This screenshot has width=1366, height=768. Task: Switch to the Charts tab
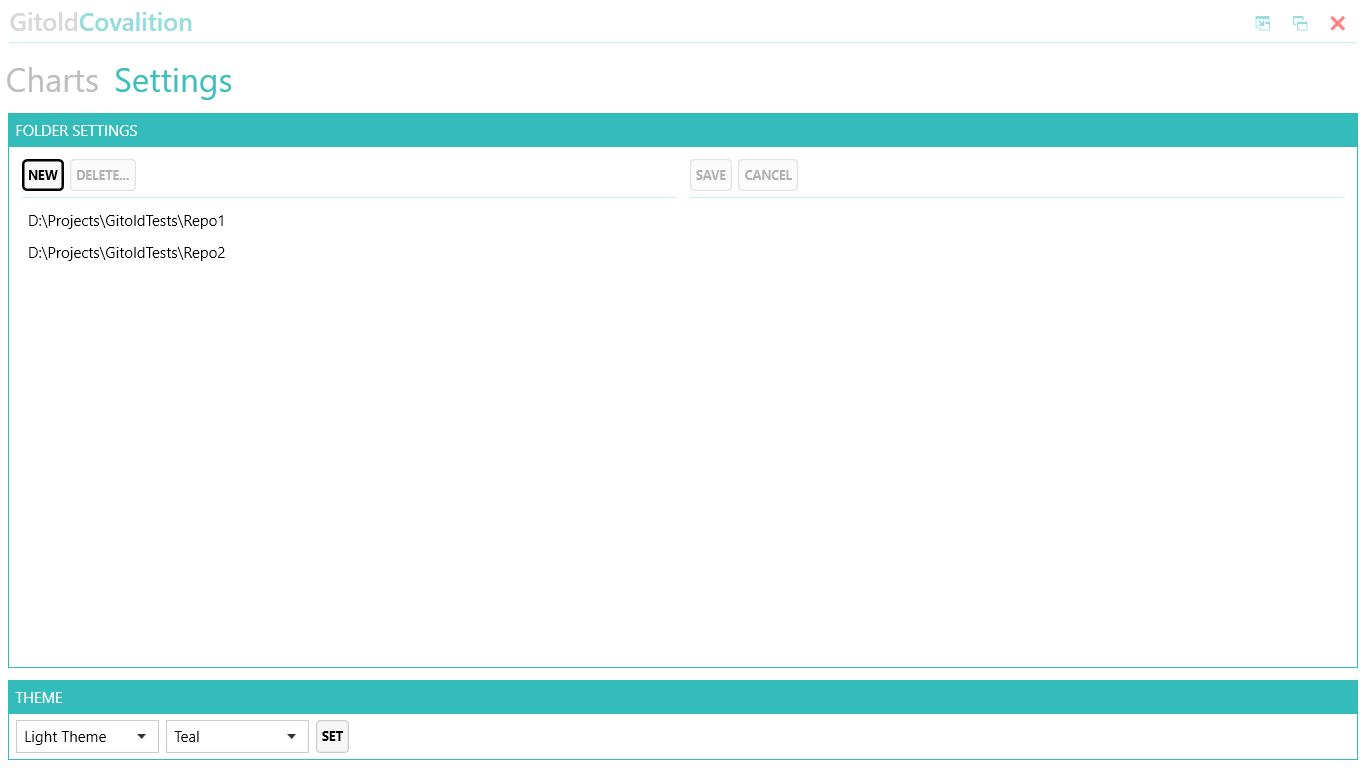[x=52, y=80]
